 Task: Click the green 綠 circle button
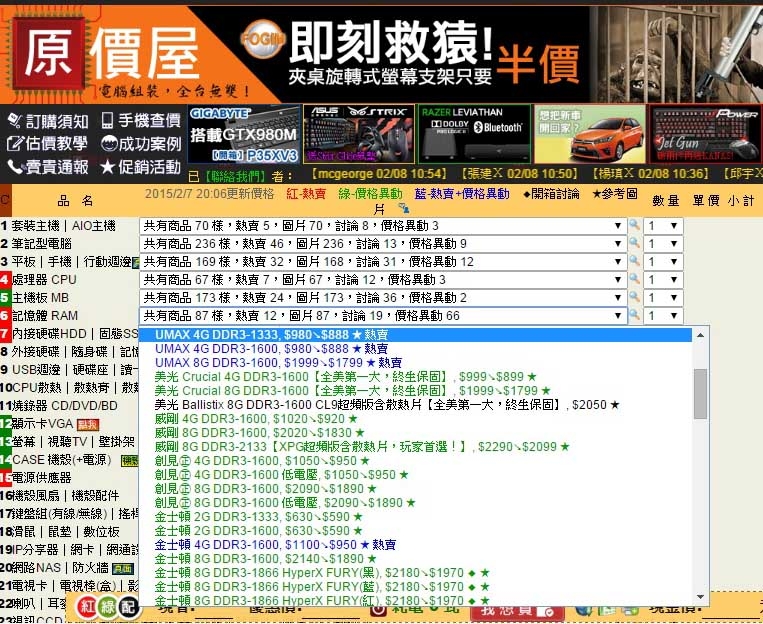click(108, 607)
